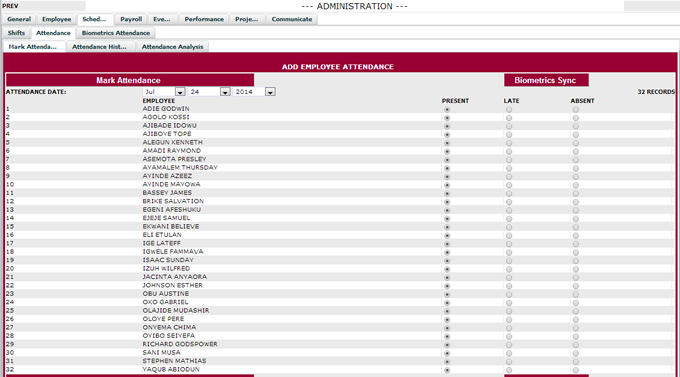Open the Performance tab
This screenshot has height=377, width=680.
point(204,19)
